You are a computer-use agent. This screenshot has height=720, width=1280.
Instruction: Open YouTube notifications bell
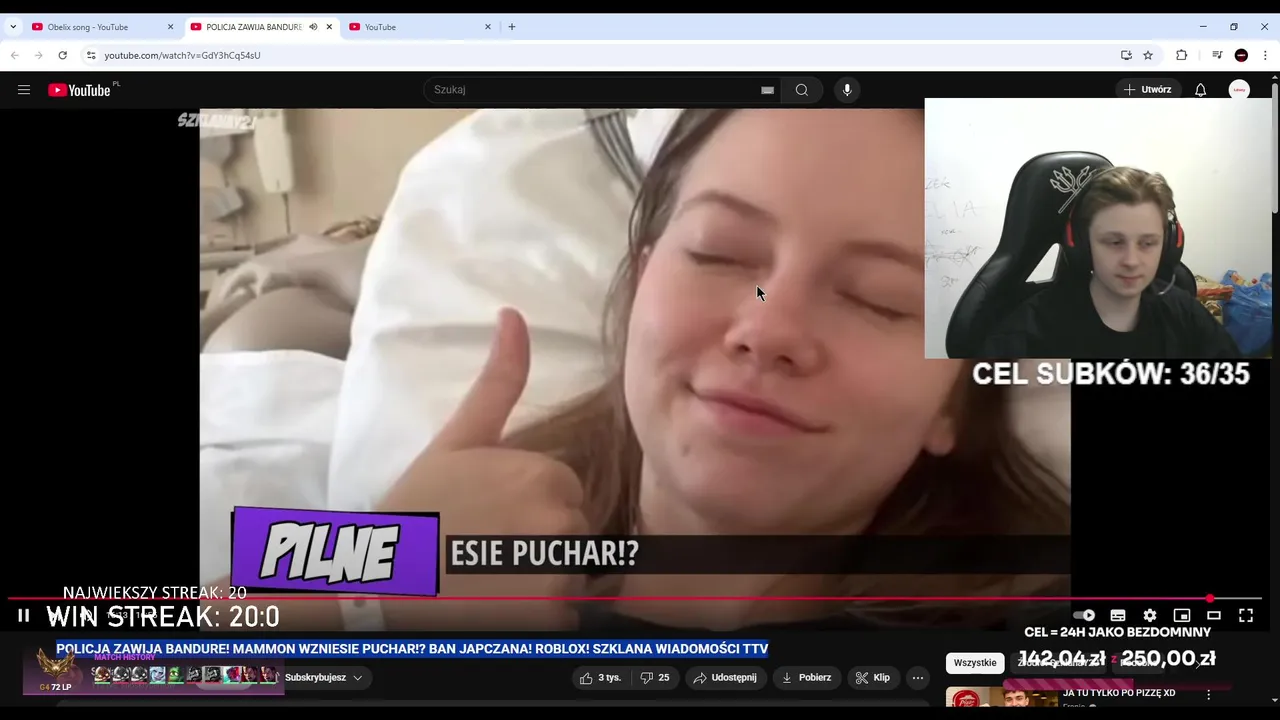tap(1200, 90)
